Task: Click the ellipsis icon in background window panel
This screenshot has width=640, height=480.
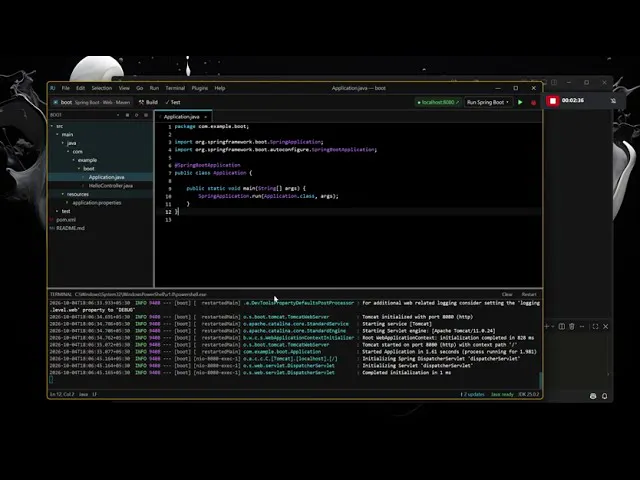Action: point(582,327)
